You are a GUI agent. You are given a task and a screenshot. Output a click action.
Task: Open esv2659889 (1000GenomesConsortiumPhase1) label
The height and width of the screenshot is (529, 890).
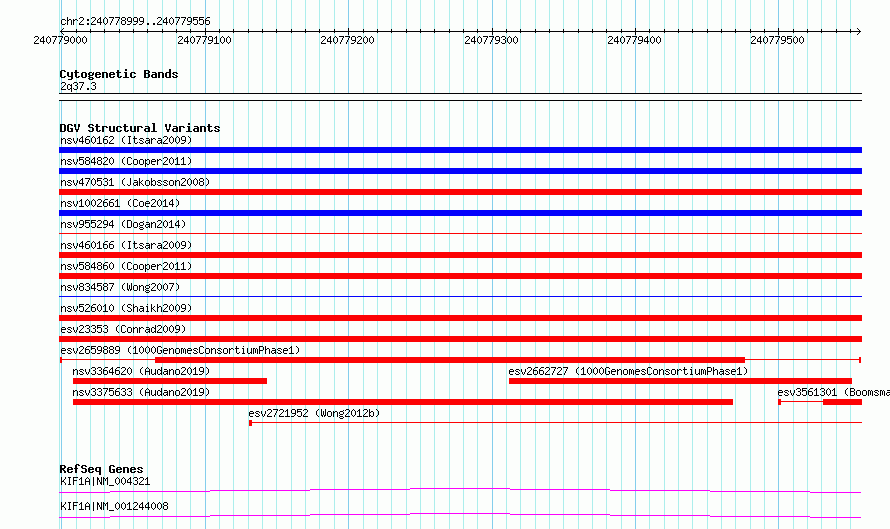[x=180, y=350]
